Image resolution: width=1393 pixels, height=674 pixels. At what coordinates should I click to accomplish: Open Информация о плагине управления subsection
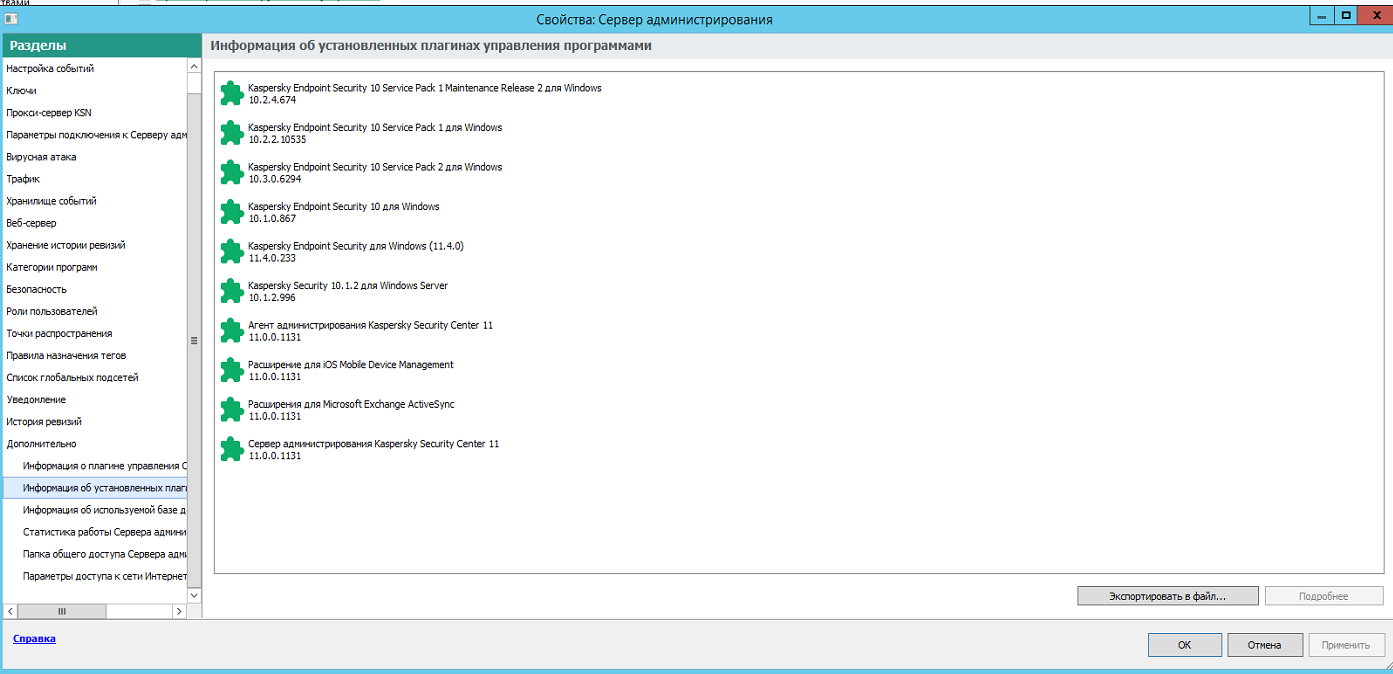tap(104, 465)
